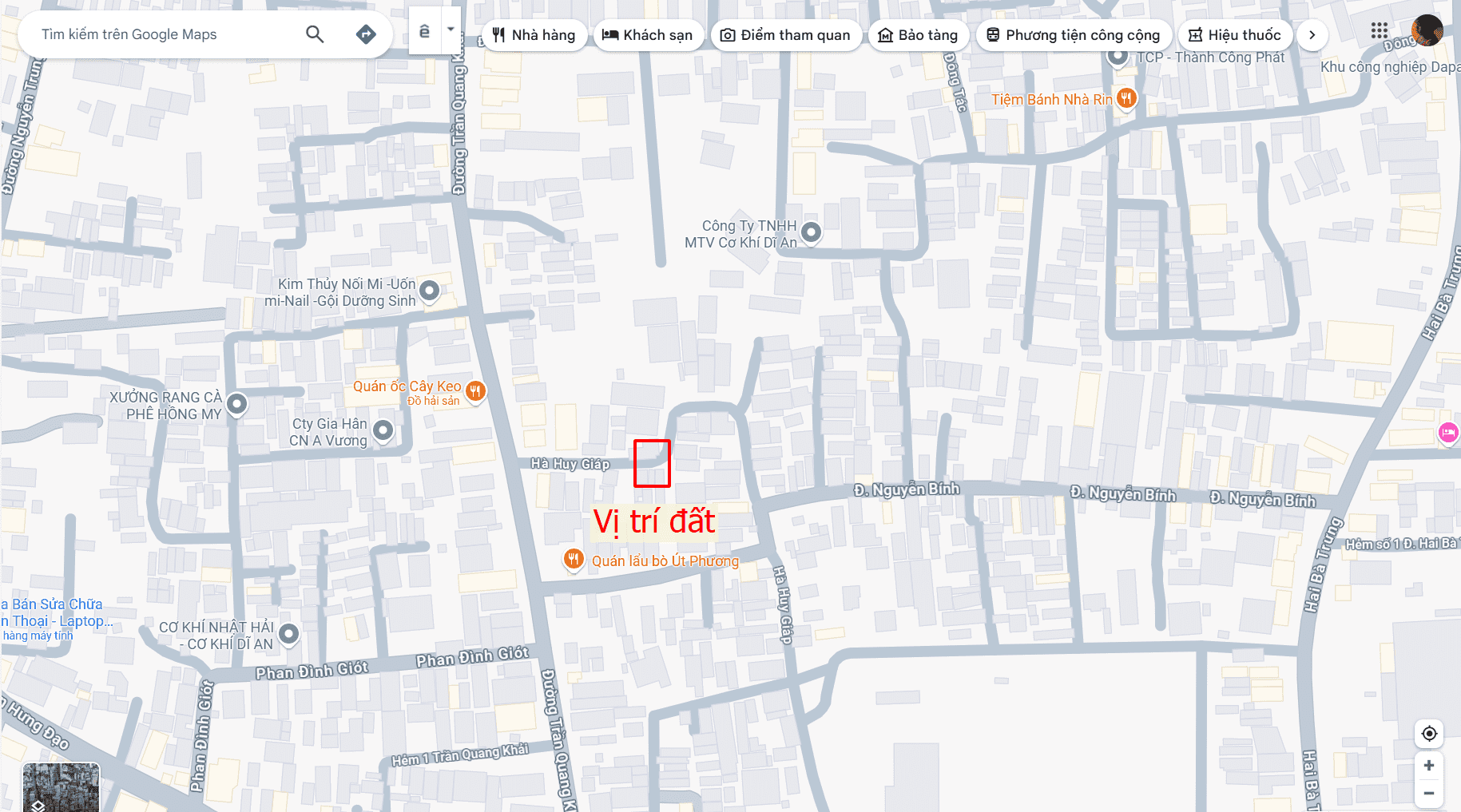Open the Google account avatar

click(1427, 31)
